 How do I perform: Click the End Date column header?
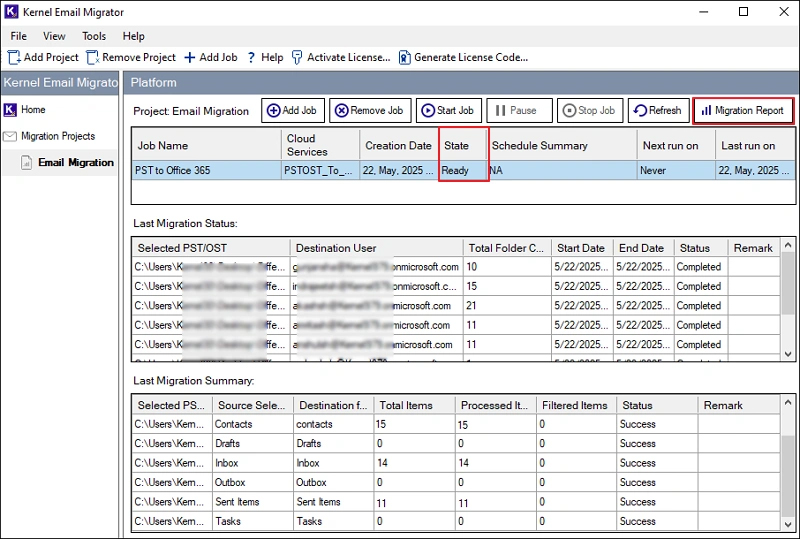click(643, 248)
